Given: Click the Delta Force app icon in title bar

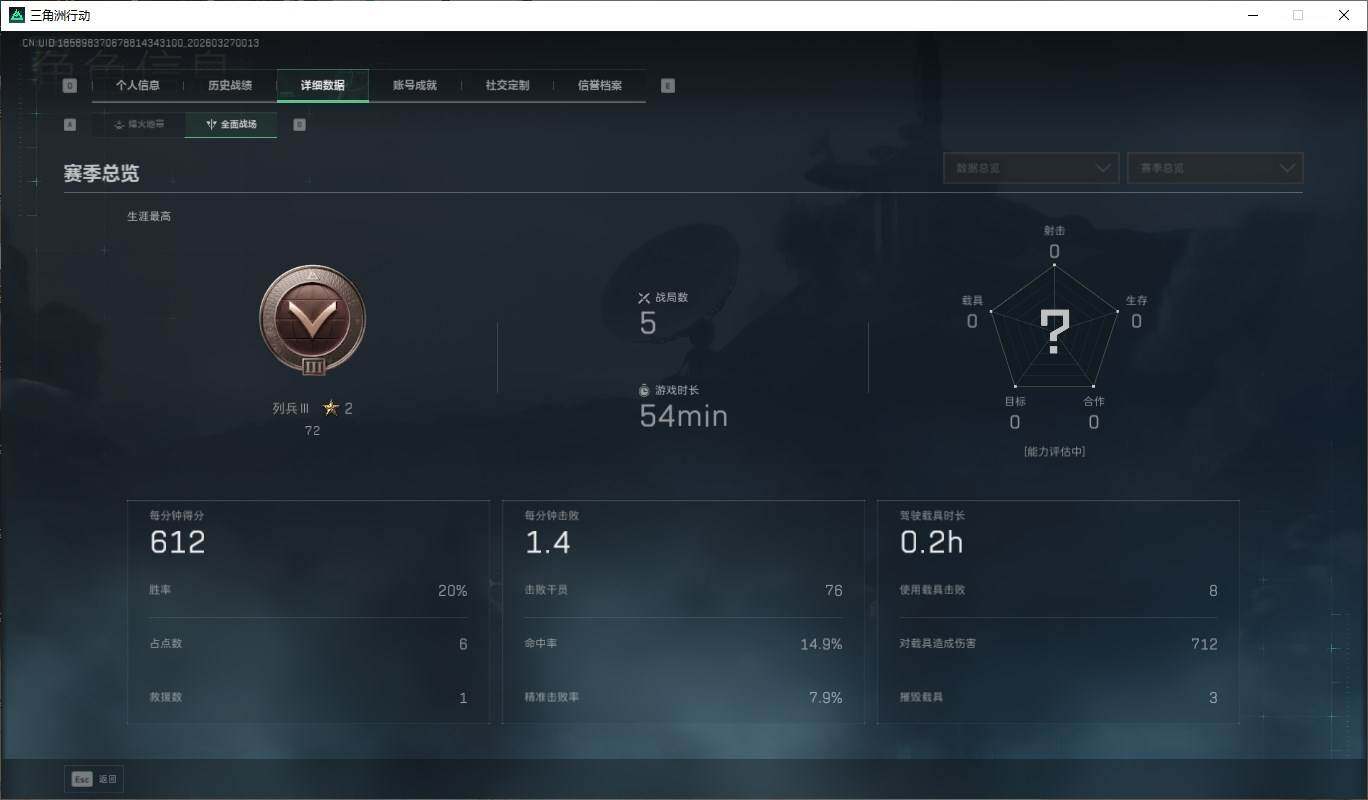Looking at the screenshot, I should coord(16,15).
